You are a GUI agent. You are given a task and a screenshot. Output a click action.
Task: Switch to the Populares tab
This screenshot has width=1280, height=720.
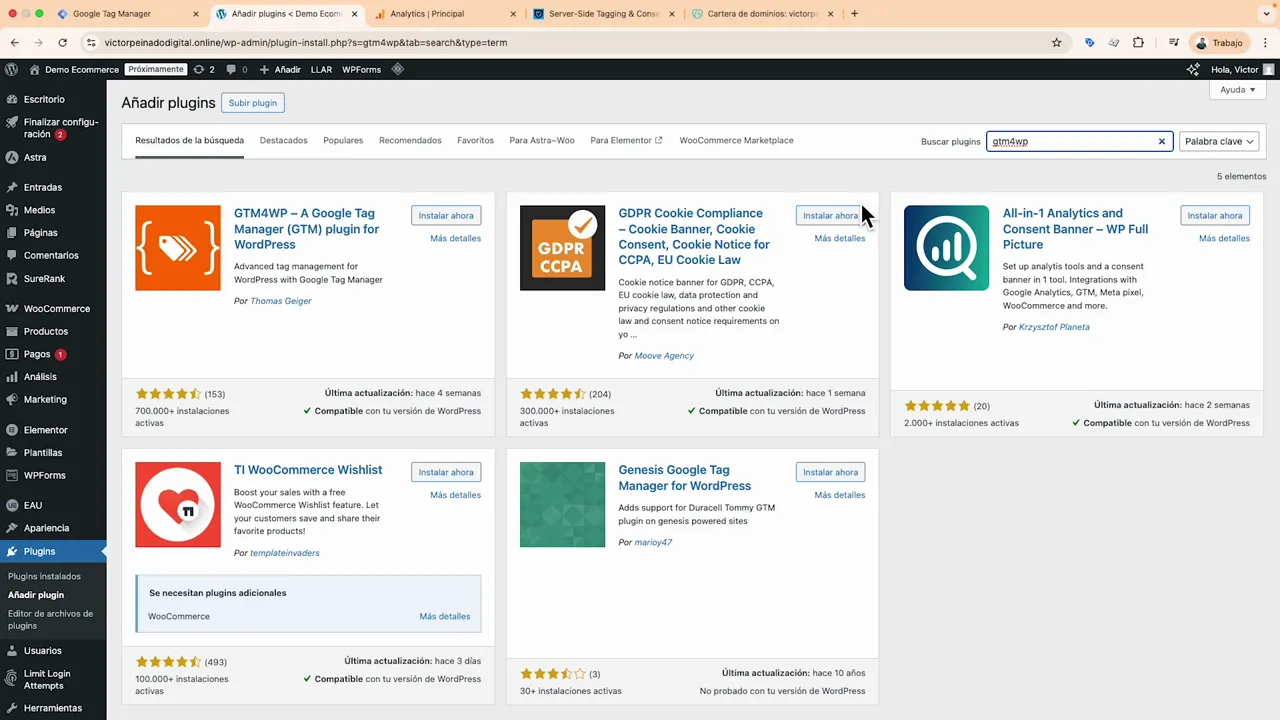[x=343, y=140]
